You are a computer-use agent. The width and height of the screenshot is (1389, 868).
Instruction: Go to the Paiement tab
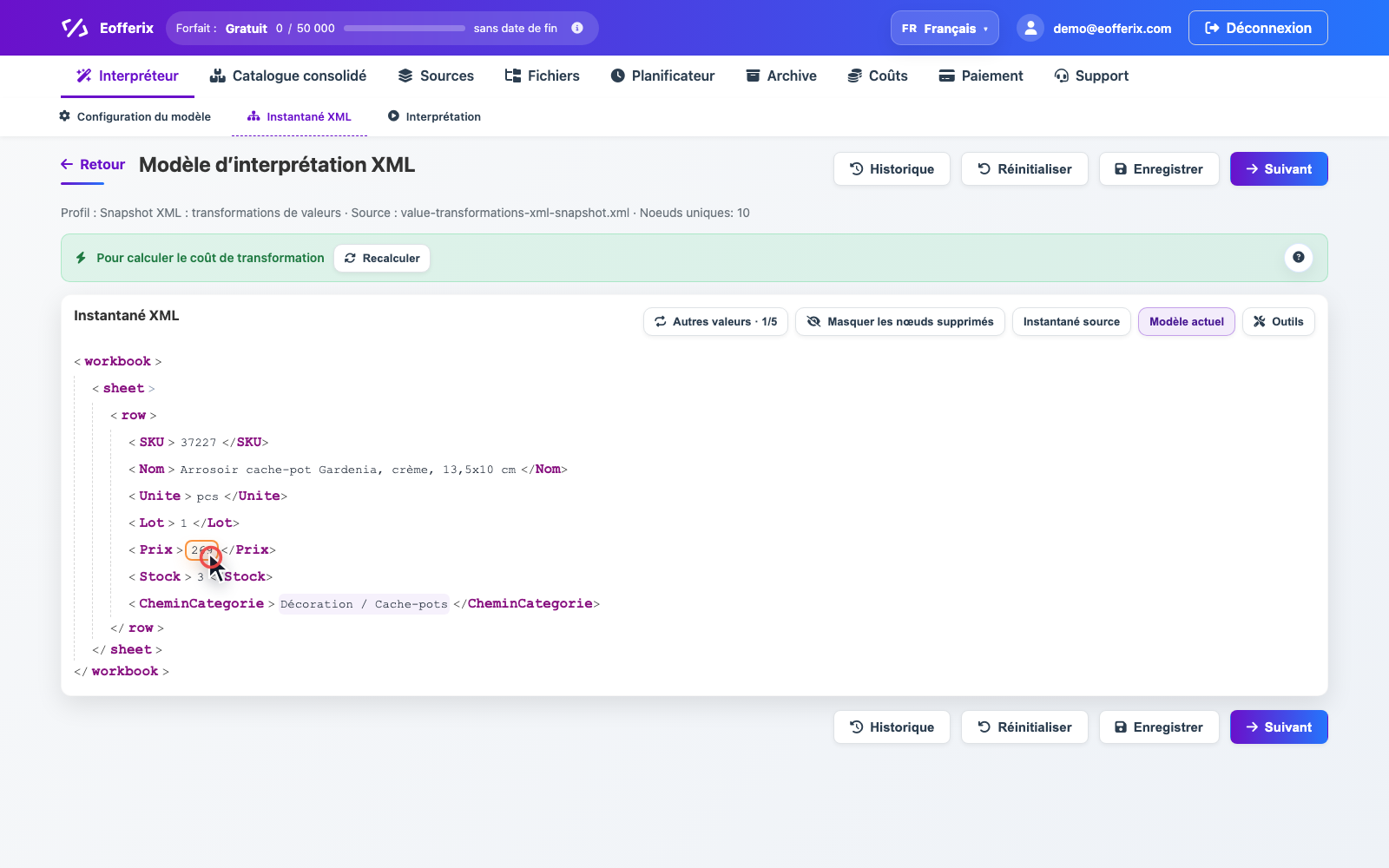[x=981, y=76]
